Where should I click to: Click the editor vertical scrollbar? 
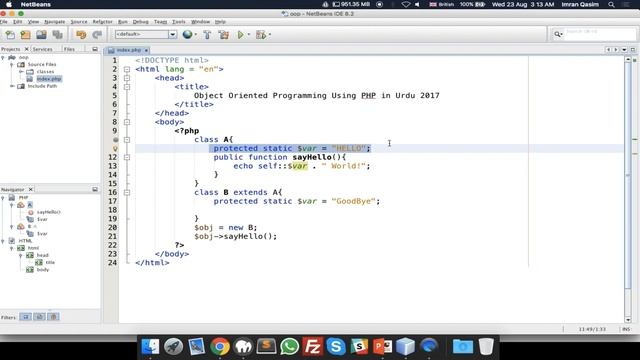point(628,189)
